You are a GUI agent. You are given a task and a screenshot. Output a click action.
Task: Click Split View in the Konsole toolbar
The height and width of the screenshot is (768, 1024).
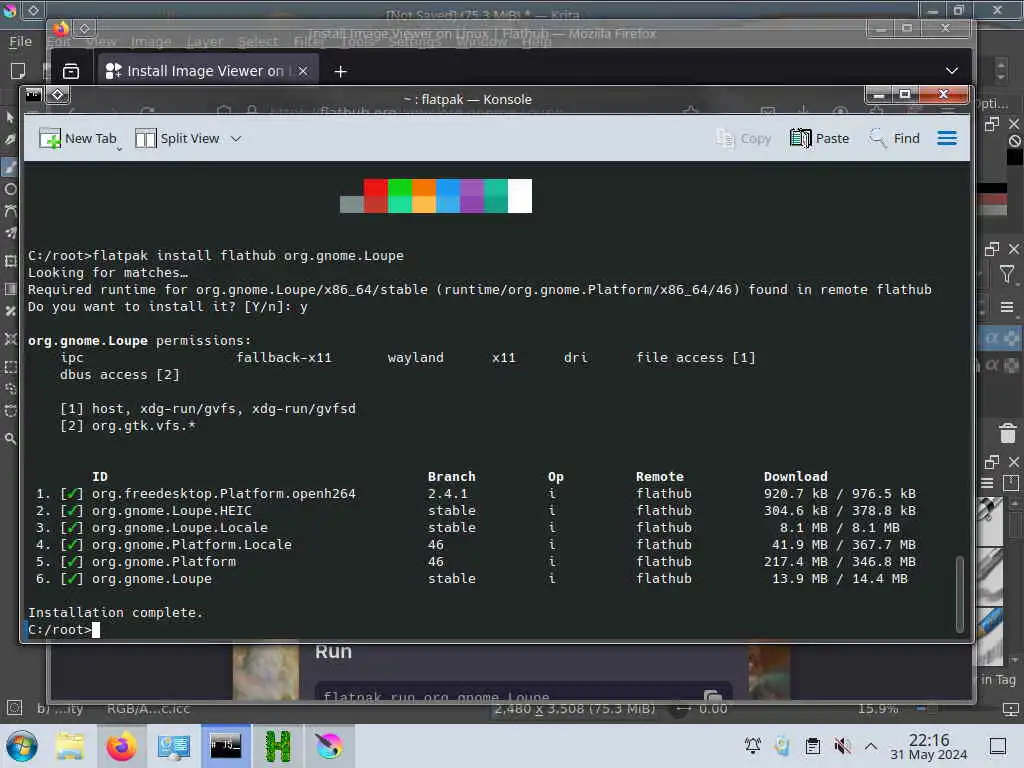pos(178,138)
